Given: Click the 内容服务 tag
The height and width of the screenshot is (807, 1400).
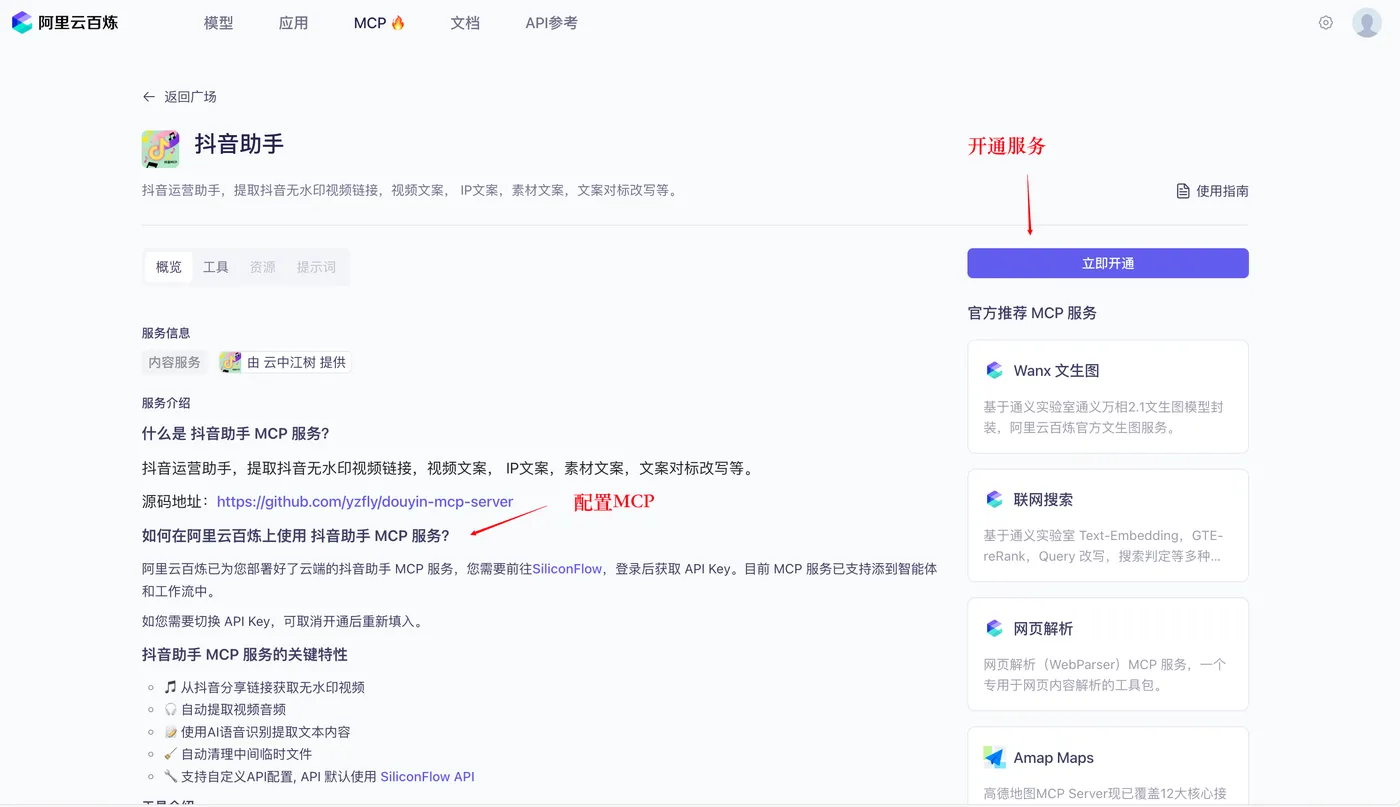Looking at the screenshot, I should (x=175, y=362).
